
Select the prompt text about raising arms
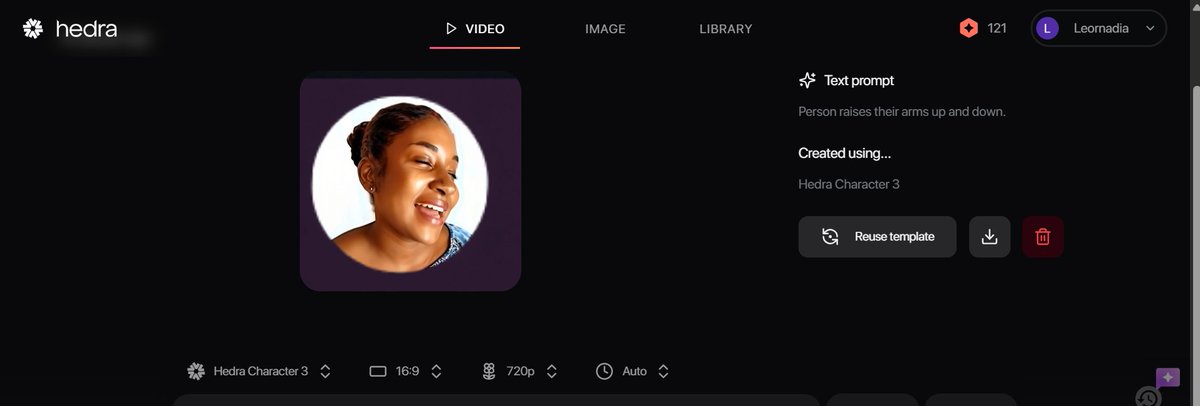(x=902, y=112)
